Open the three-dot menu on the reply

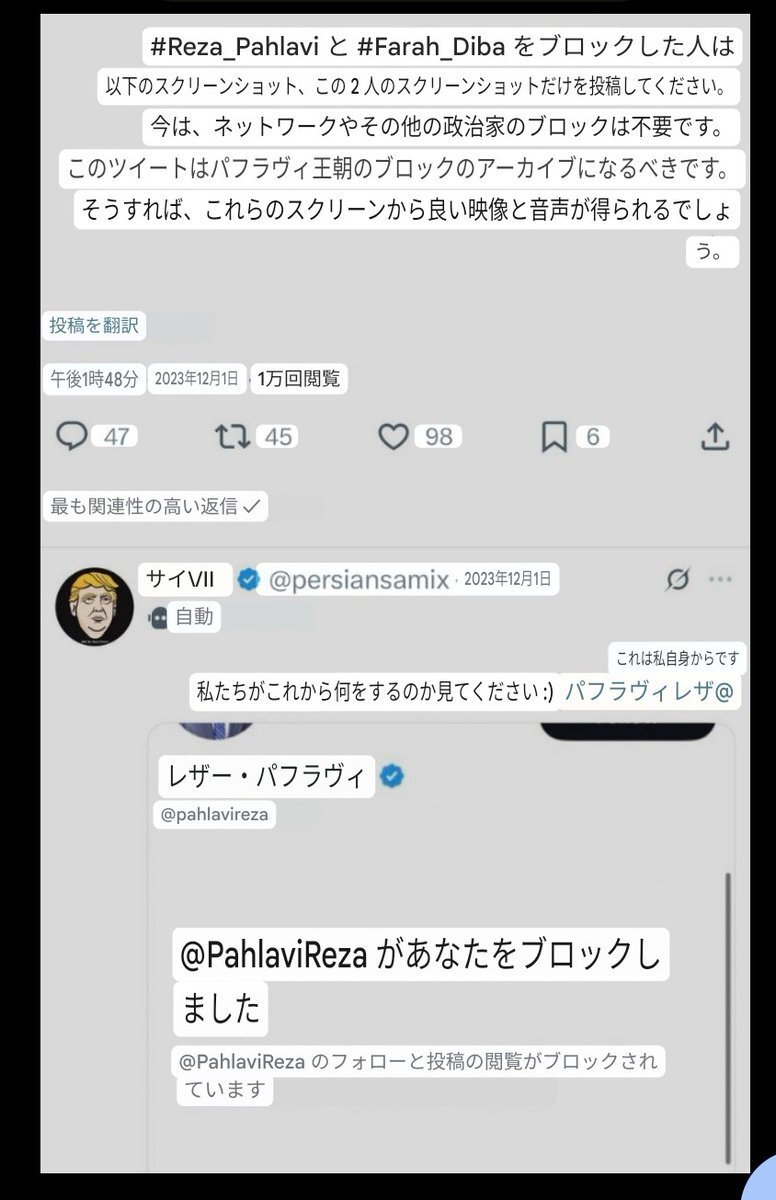[x=720, y=579]
